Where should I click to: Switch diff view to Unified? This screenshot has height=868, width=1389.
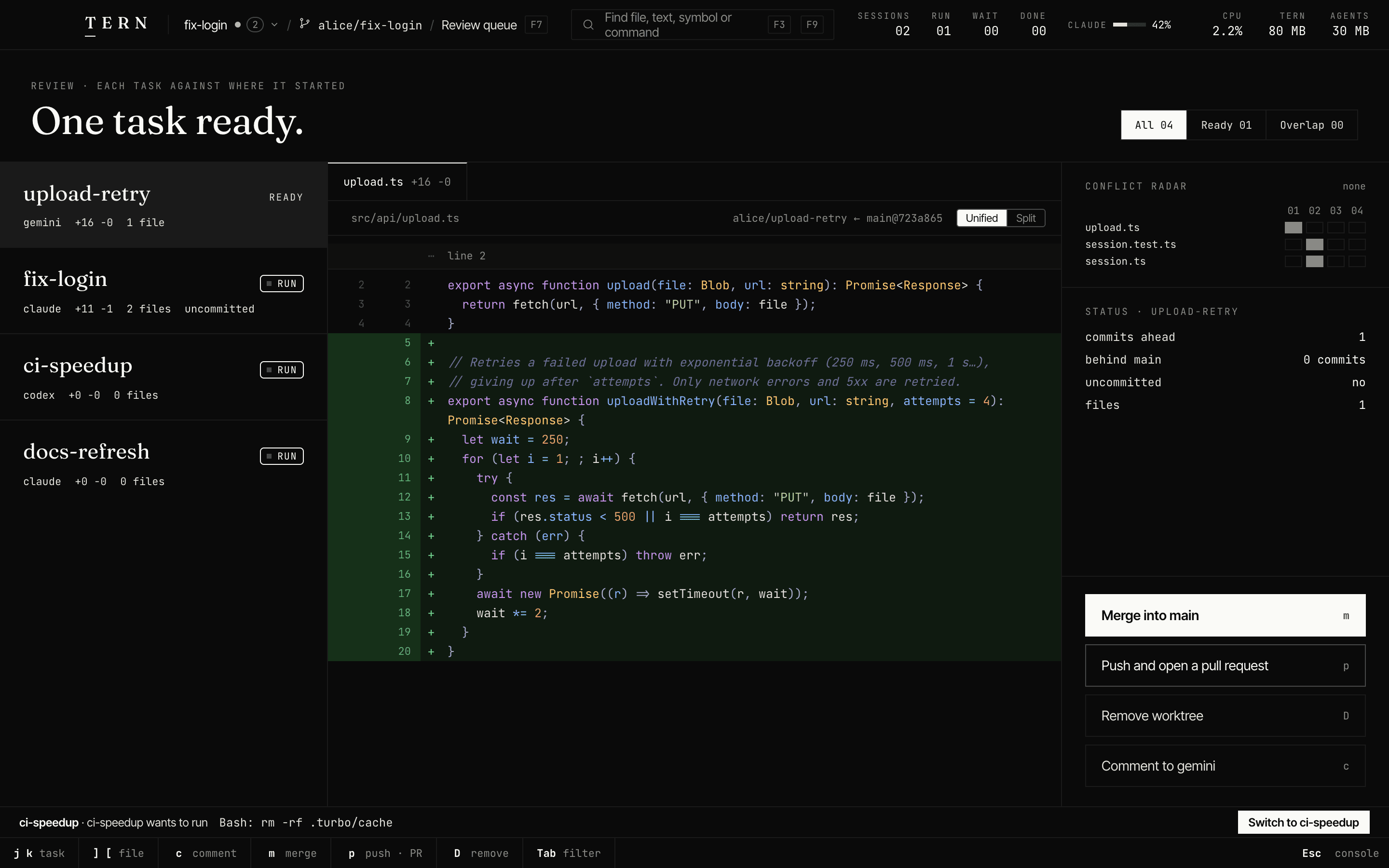click(x=981, y=218)
